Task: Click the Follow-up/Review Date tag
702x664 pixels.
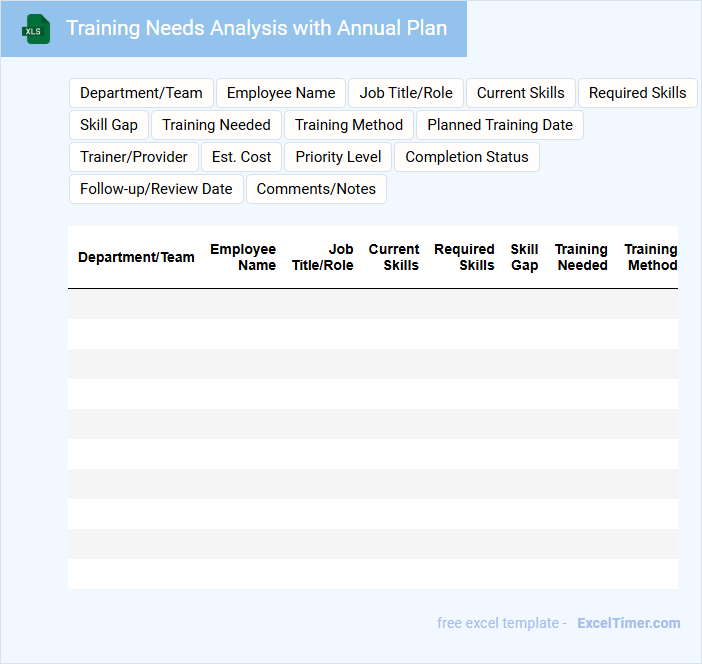Action: click(156, 189)
